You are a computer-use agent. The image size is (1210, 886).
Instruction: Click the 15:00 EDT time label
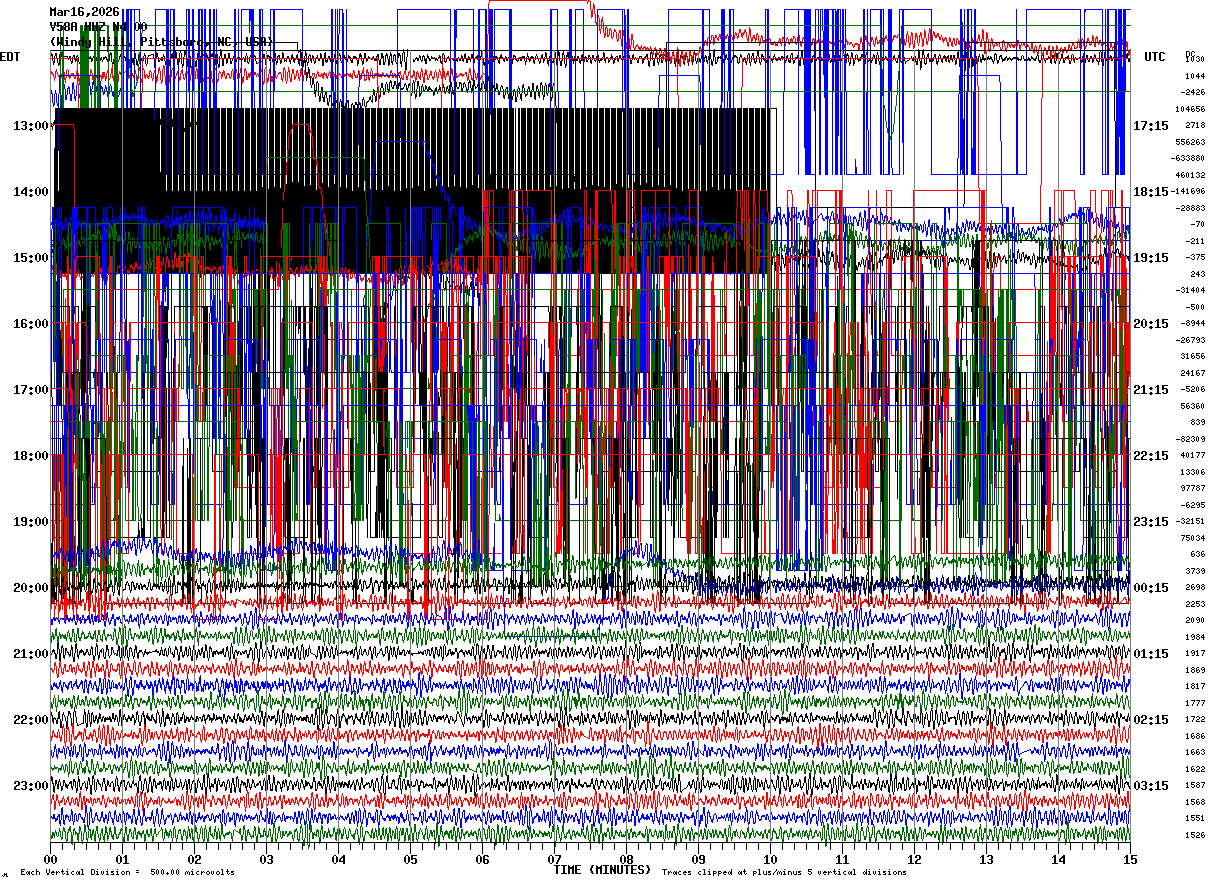31,257
